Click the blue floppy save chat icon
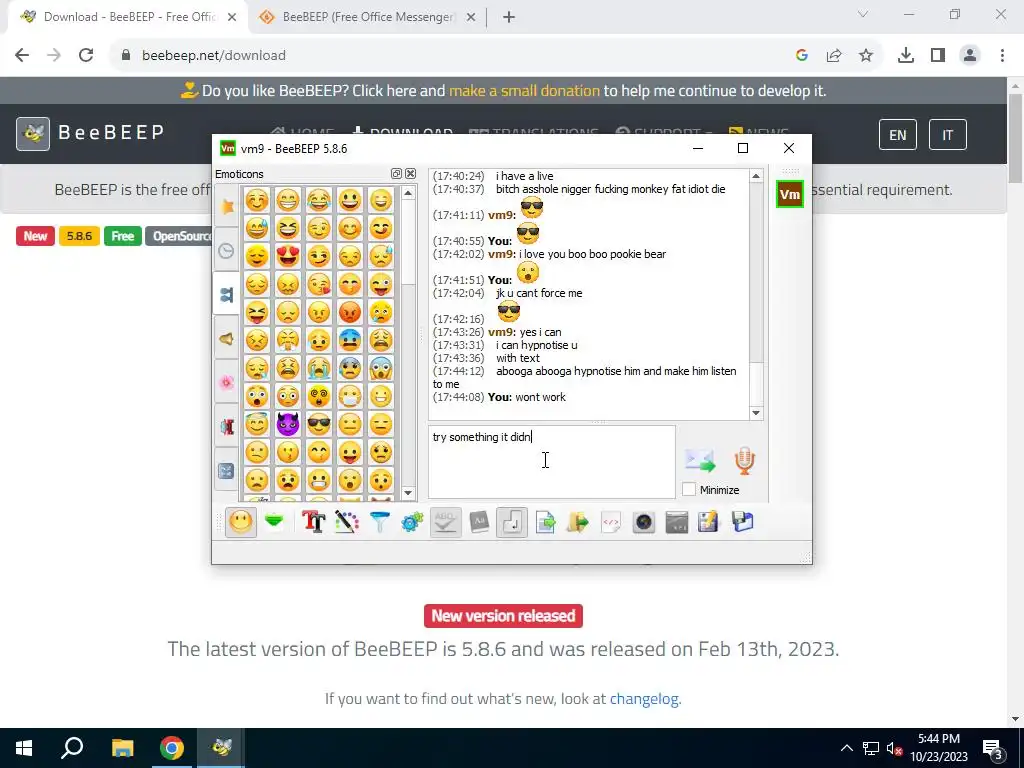1024x768 pixels. pos(743,522)
